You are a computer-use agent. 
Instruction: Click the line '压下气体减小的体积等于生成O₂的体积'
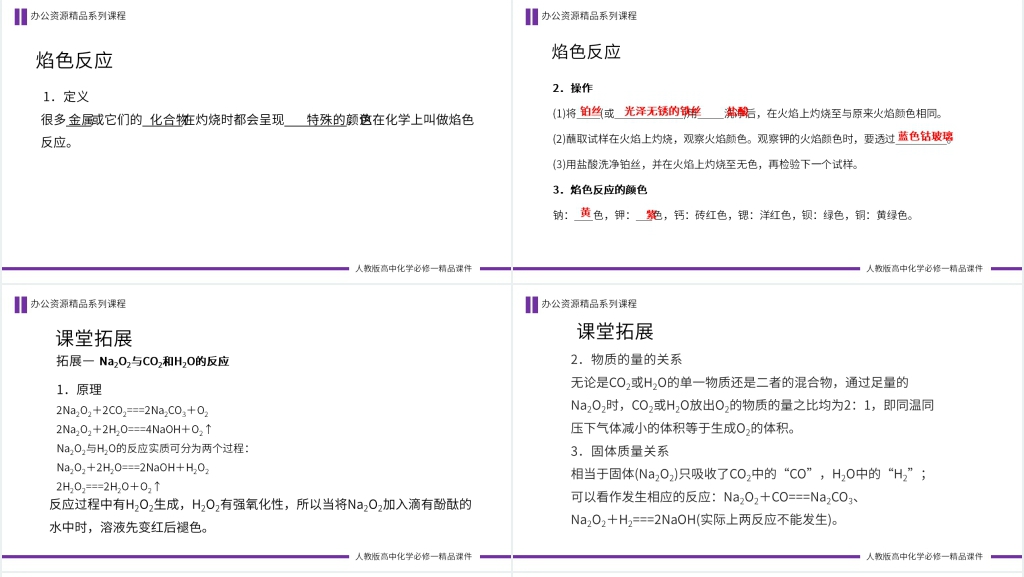coord(683,429)
